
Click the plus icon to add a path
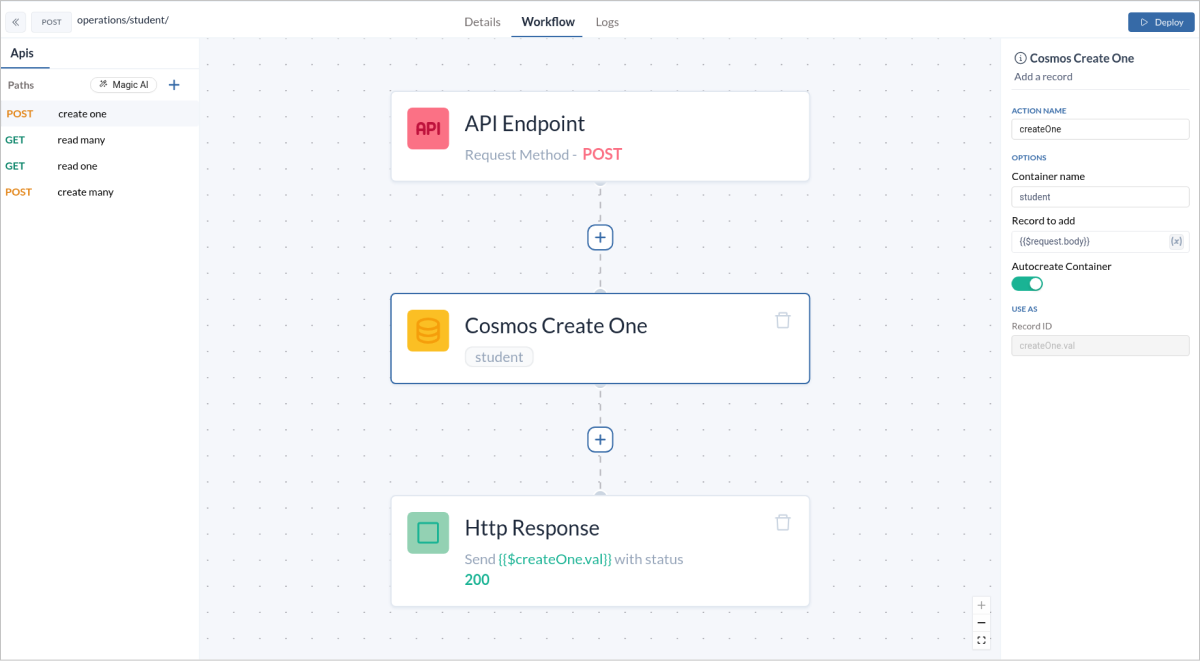point(174,85)
